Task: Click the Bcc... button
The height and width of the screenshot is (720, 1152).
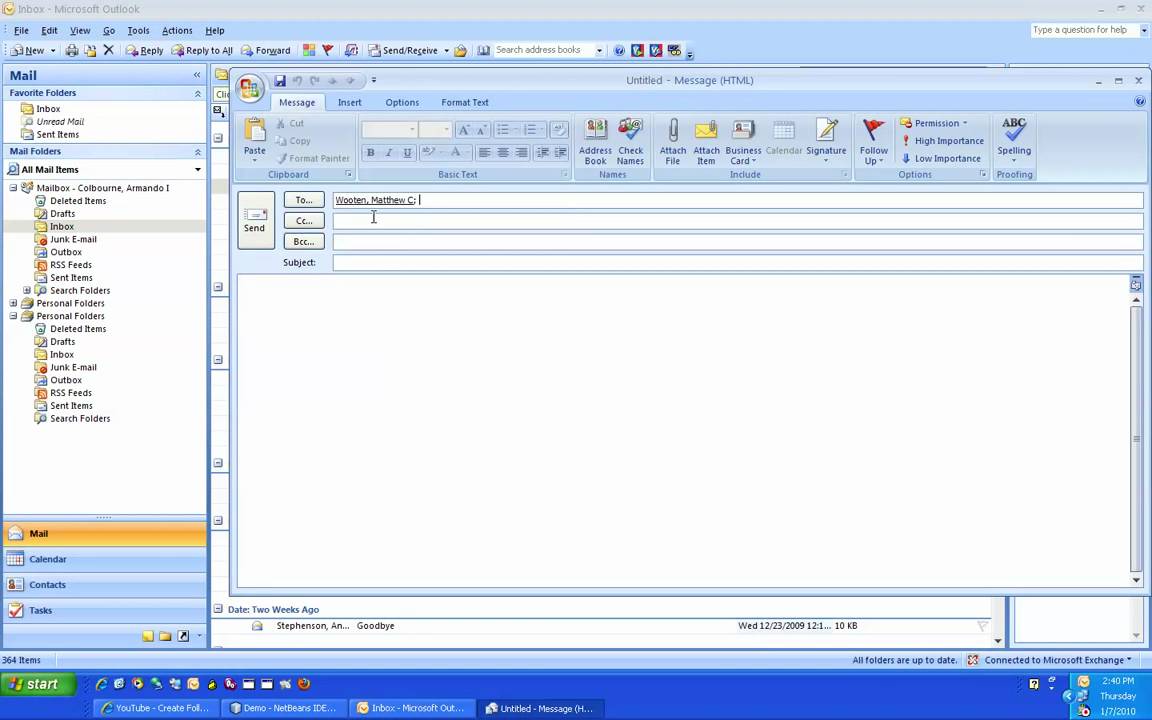Action: tap(304, 241)
